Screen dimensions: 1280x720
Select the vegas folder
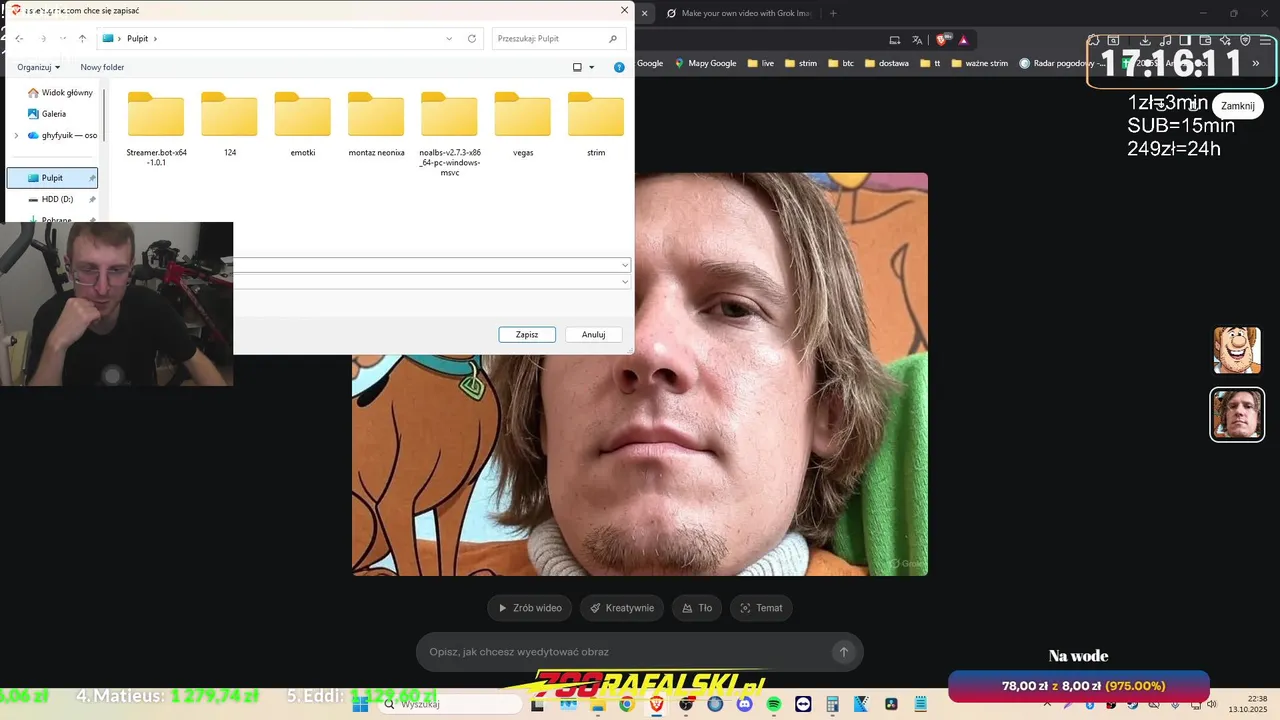click(x=522, y=124)
